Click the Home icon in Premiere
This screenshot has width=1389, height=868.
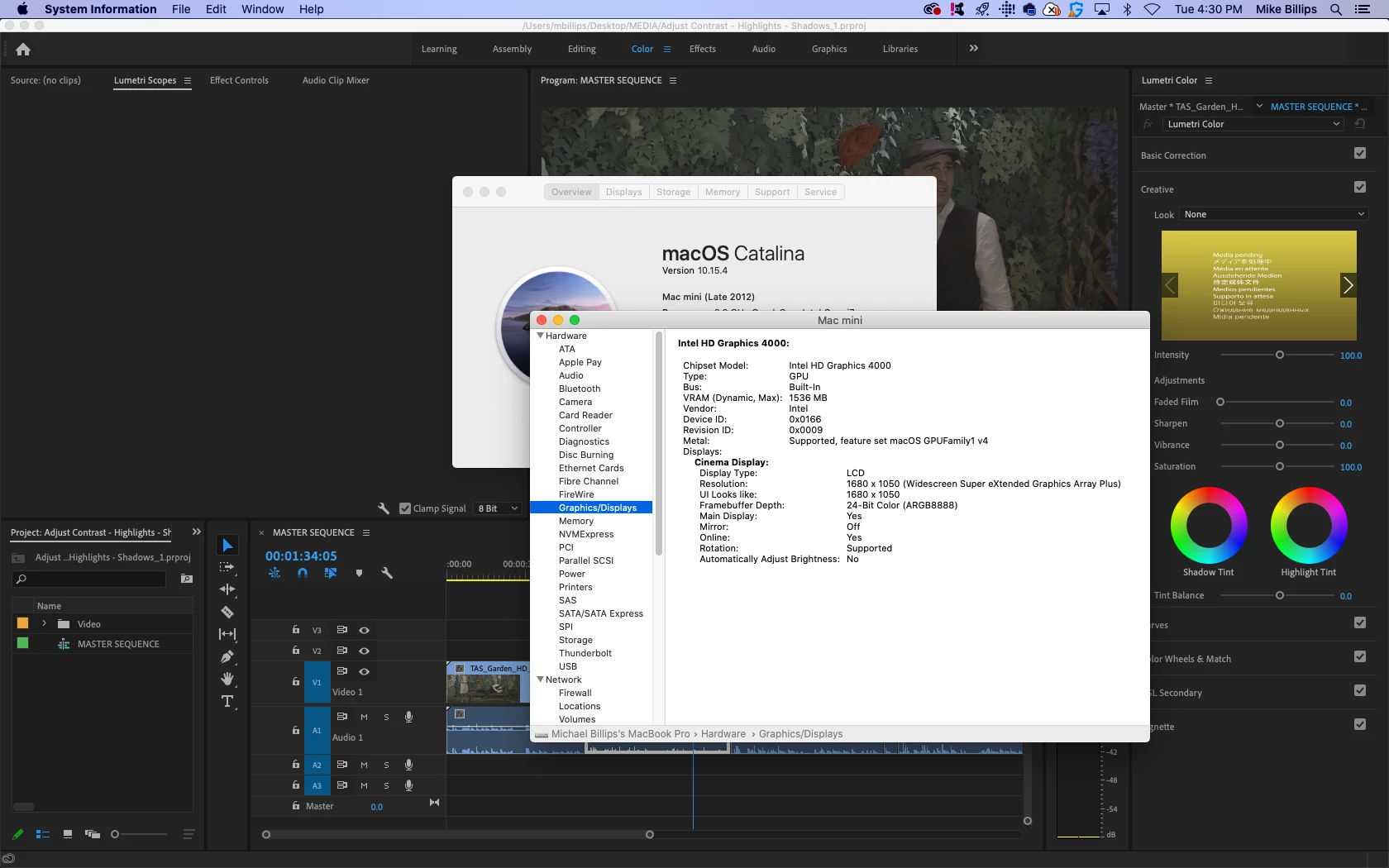click(x=23, y=50)
